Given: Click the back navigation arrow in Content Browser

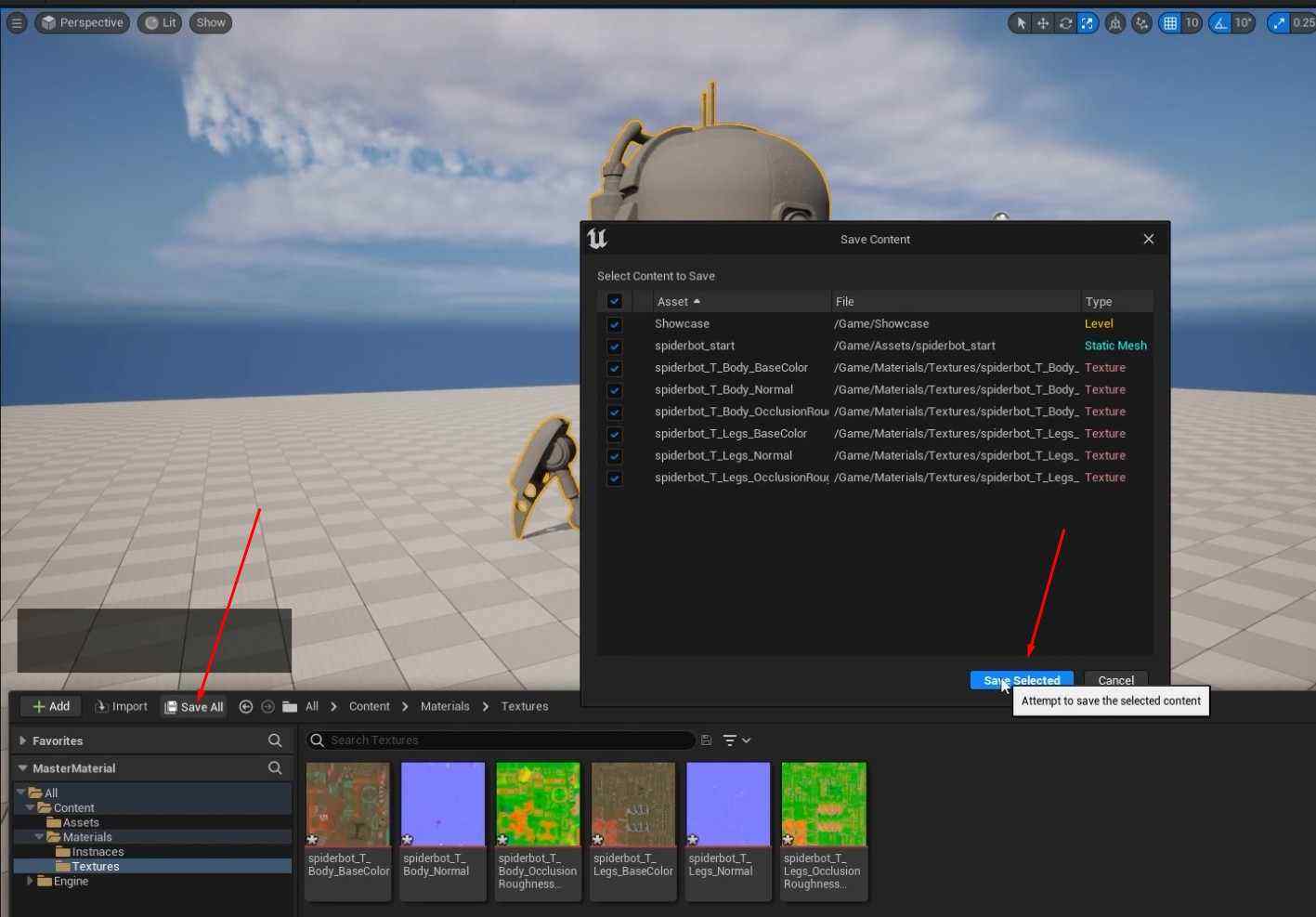Looking at the screenshot, I should 246,707.
